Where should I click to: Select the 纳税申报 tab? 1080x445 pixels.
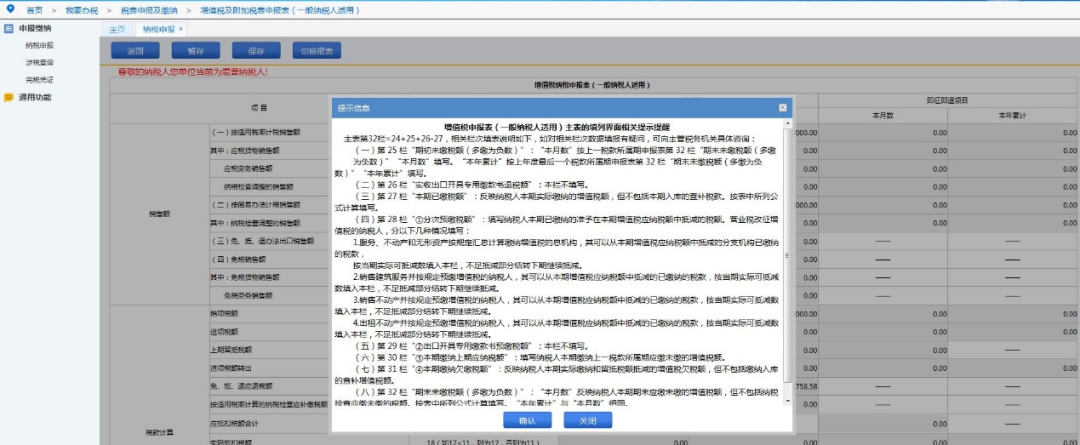(x=157, y=30)
